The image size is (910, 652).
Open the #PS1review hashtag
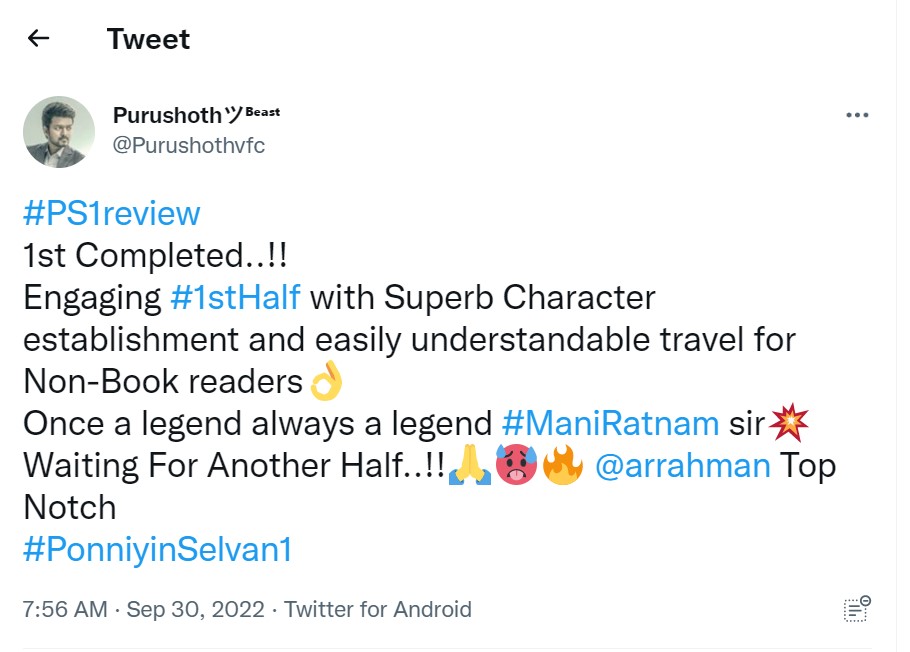tap(112, 213)
